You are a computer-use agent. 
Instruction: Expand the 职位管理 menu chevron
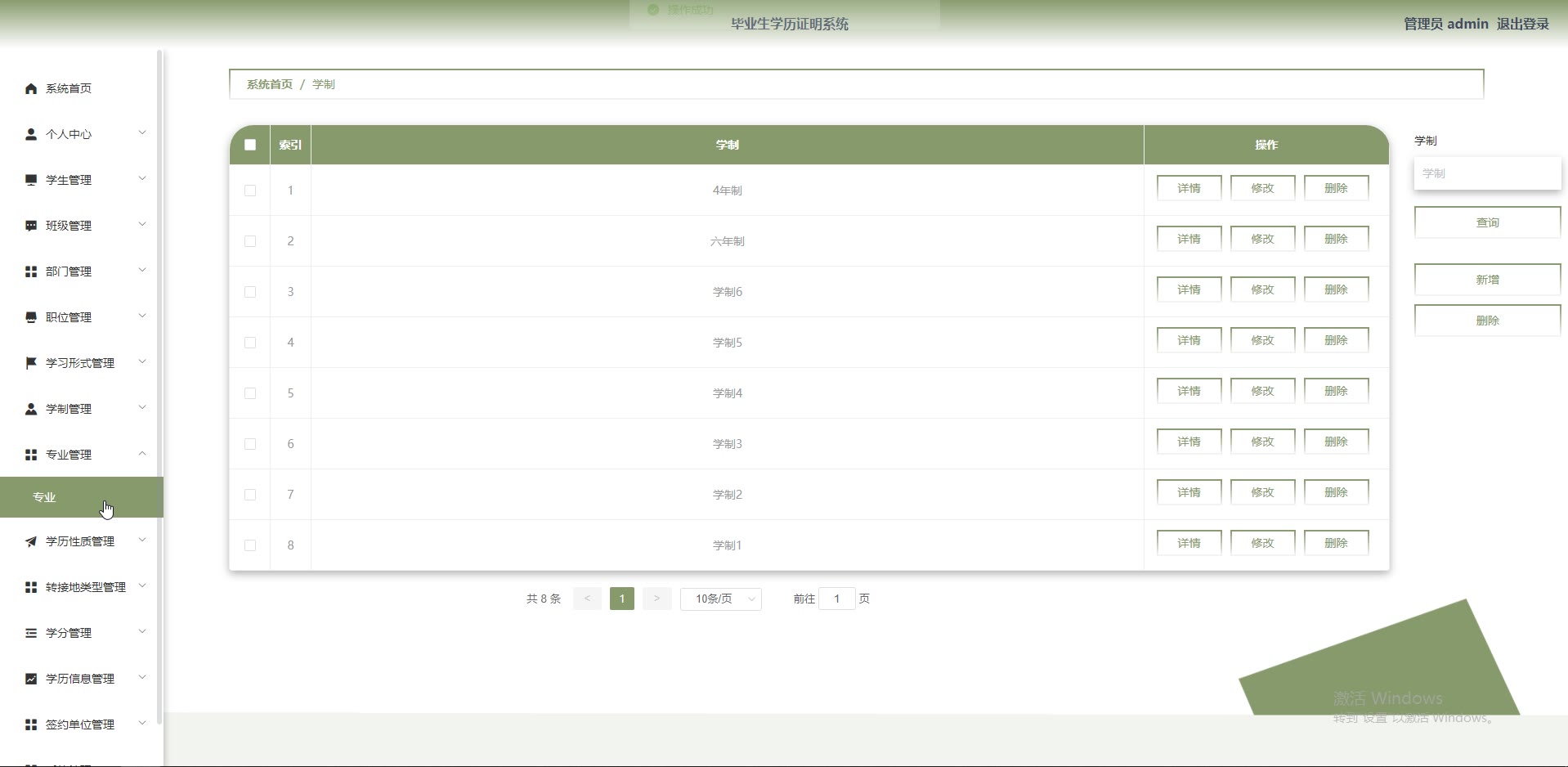[x=142, y=316]
